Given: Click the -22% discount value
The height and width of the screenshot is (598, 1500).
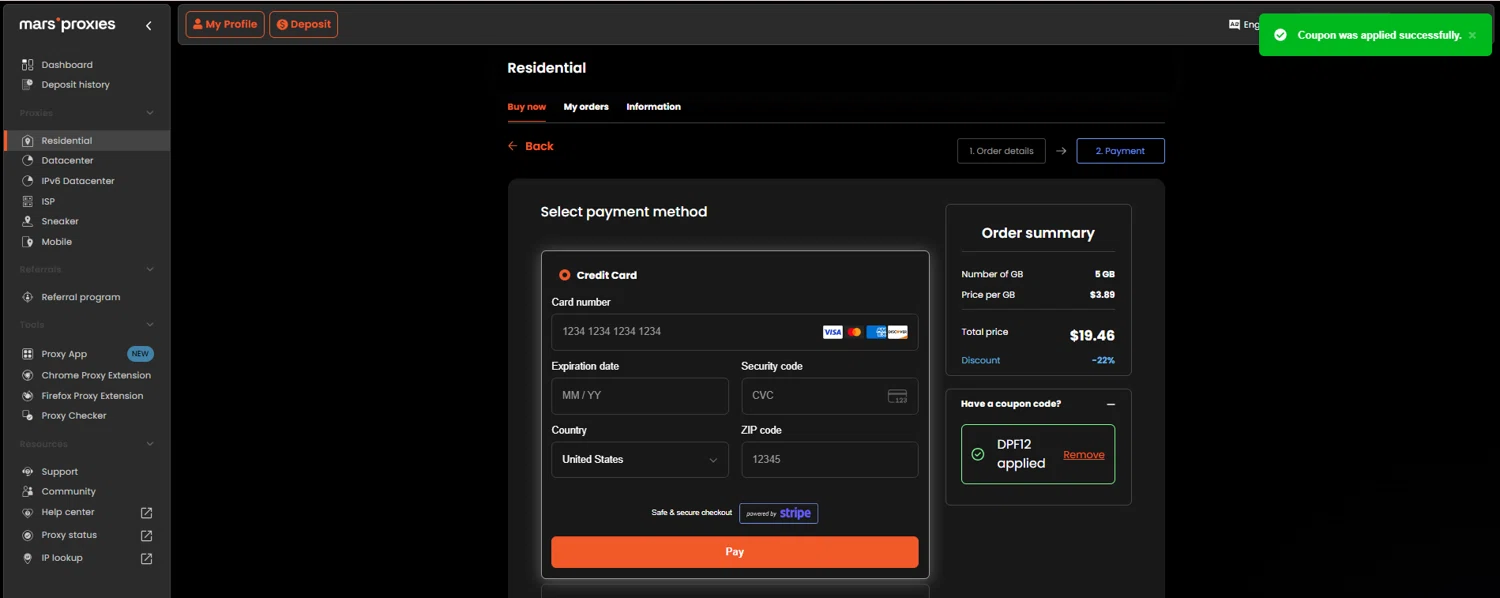Looking at the screenshot, I should [x=1103, y=361].
